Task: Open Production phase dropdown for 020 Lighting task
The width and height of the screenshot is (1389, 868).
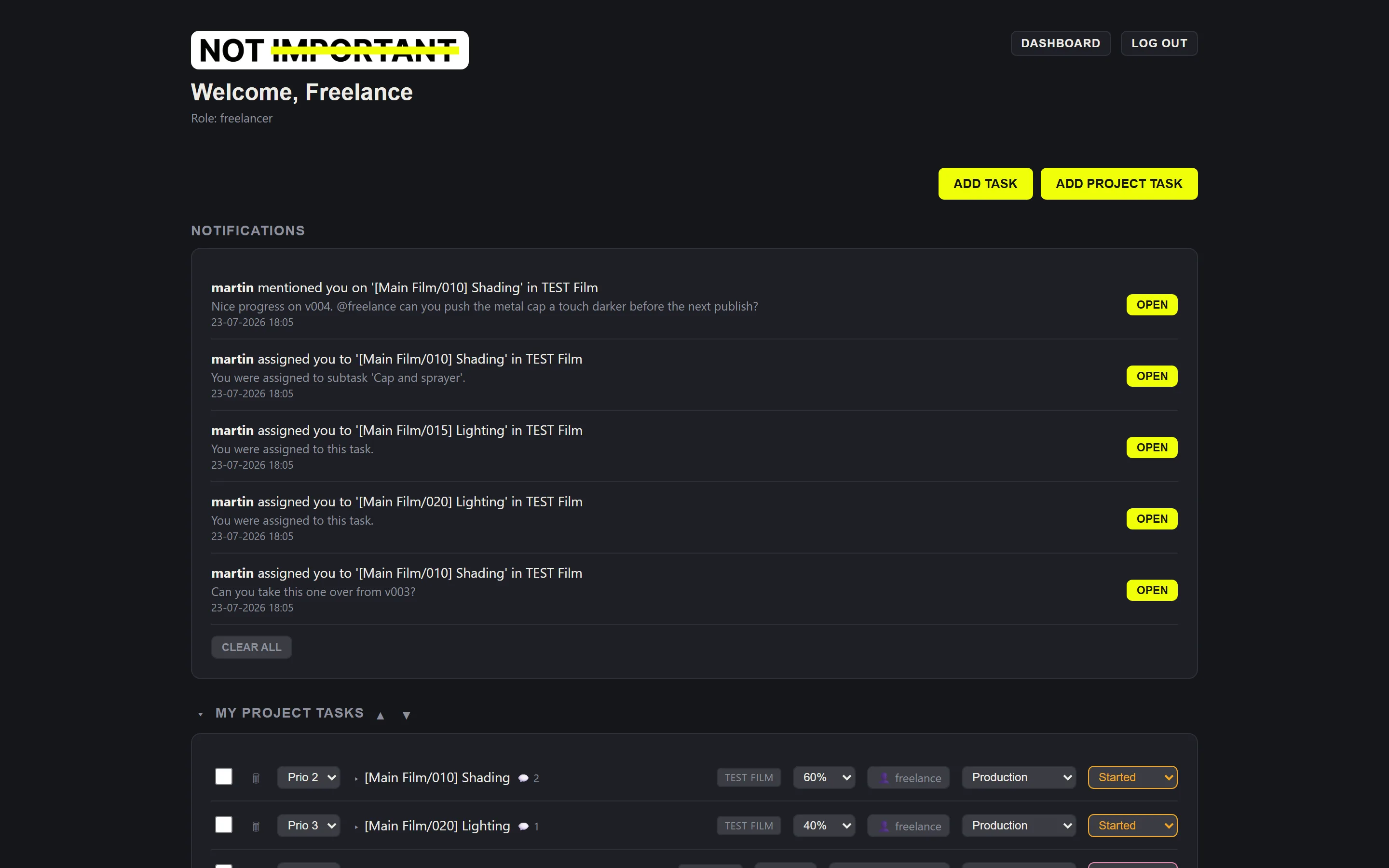Action: click(x=1019, y=826)
